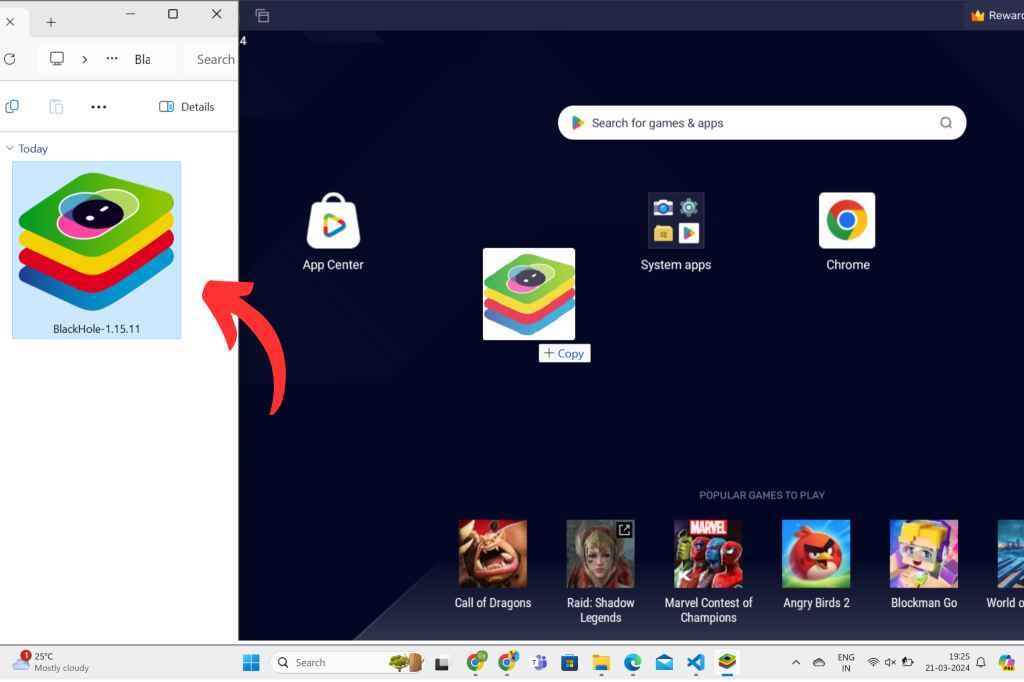Image resolution: width=1024 pixels, height=682 pixels.
Task: Click the multi-instance window icon in BlueStacks
Action: [262, 15]
